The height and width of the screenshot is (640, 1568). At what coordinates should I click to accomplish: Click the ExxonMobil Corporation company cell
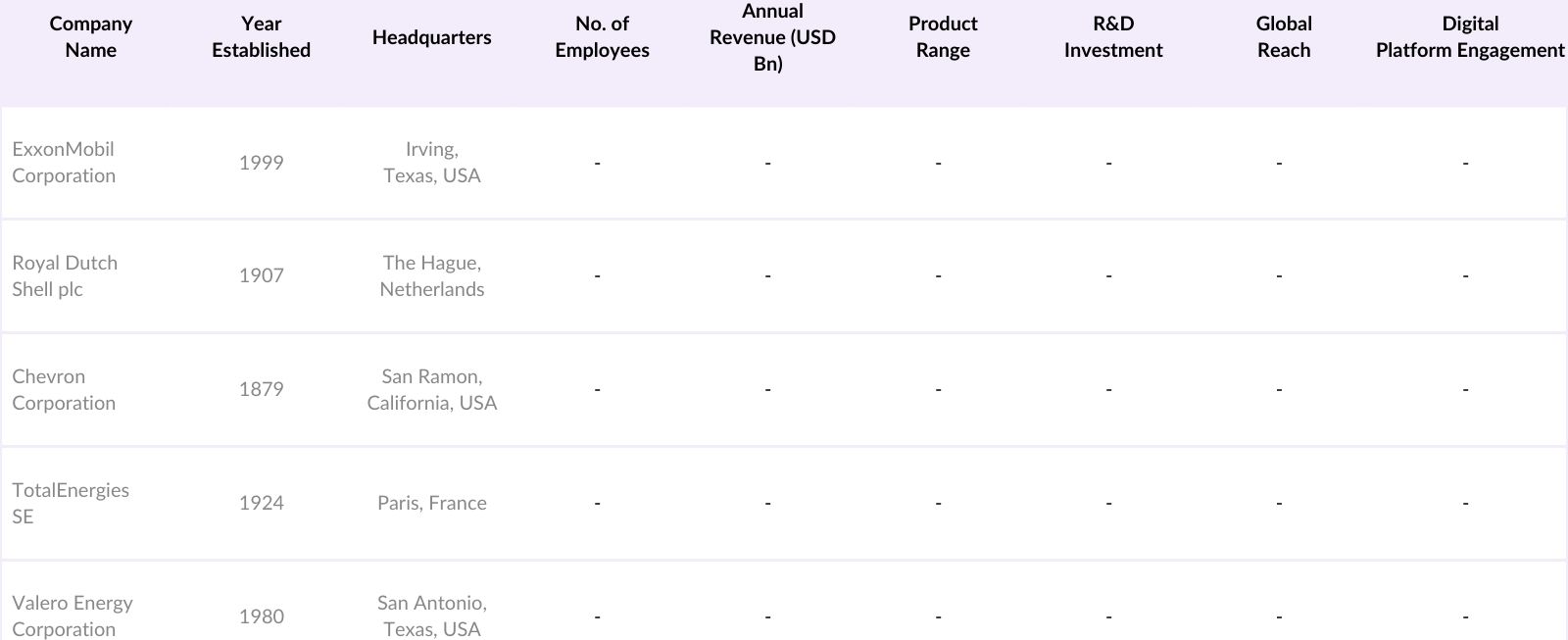pyautogui.click(x=64, y=163)
